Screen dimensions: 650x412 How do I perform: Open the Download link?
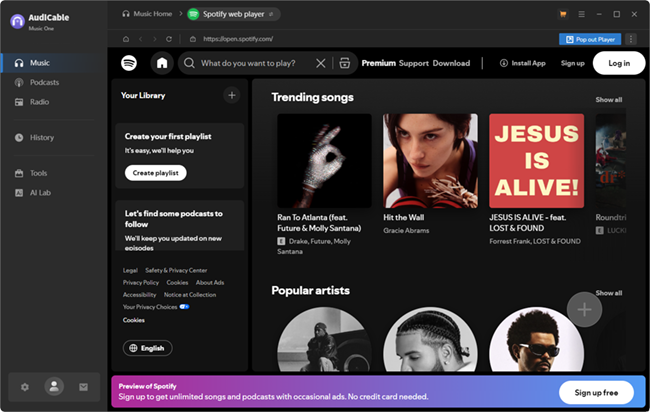tap(451, 63)
